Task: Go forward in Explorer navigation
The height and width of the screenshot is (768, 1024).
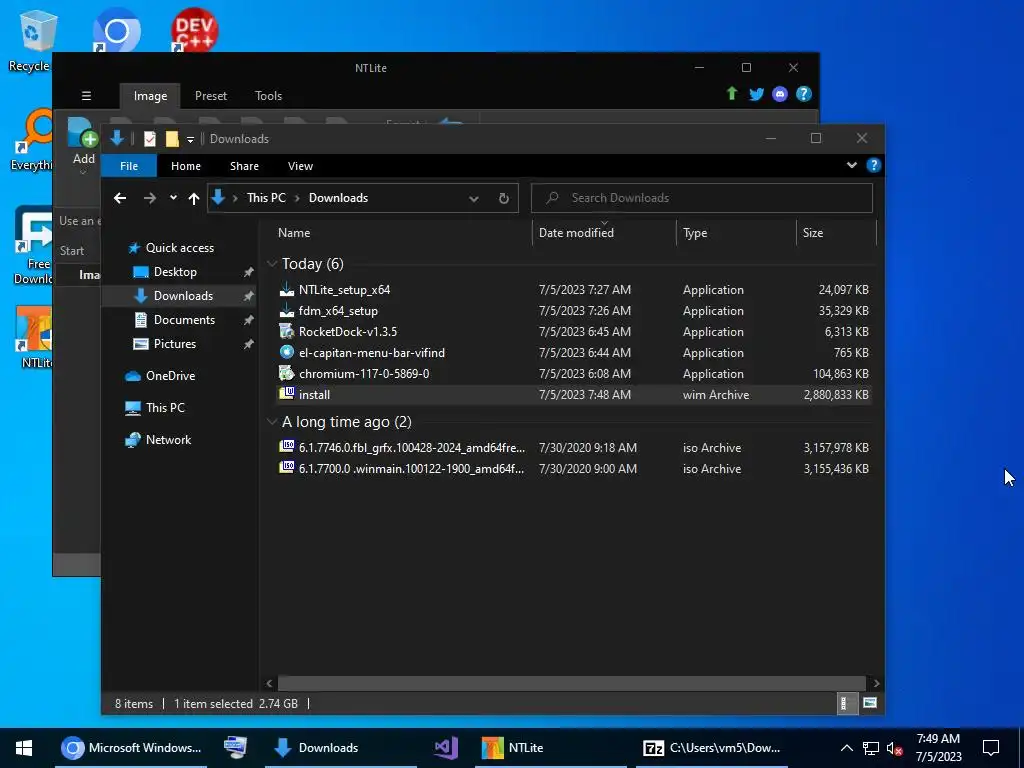Action: [150, 198]
